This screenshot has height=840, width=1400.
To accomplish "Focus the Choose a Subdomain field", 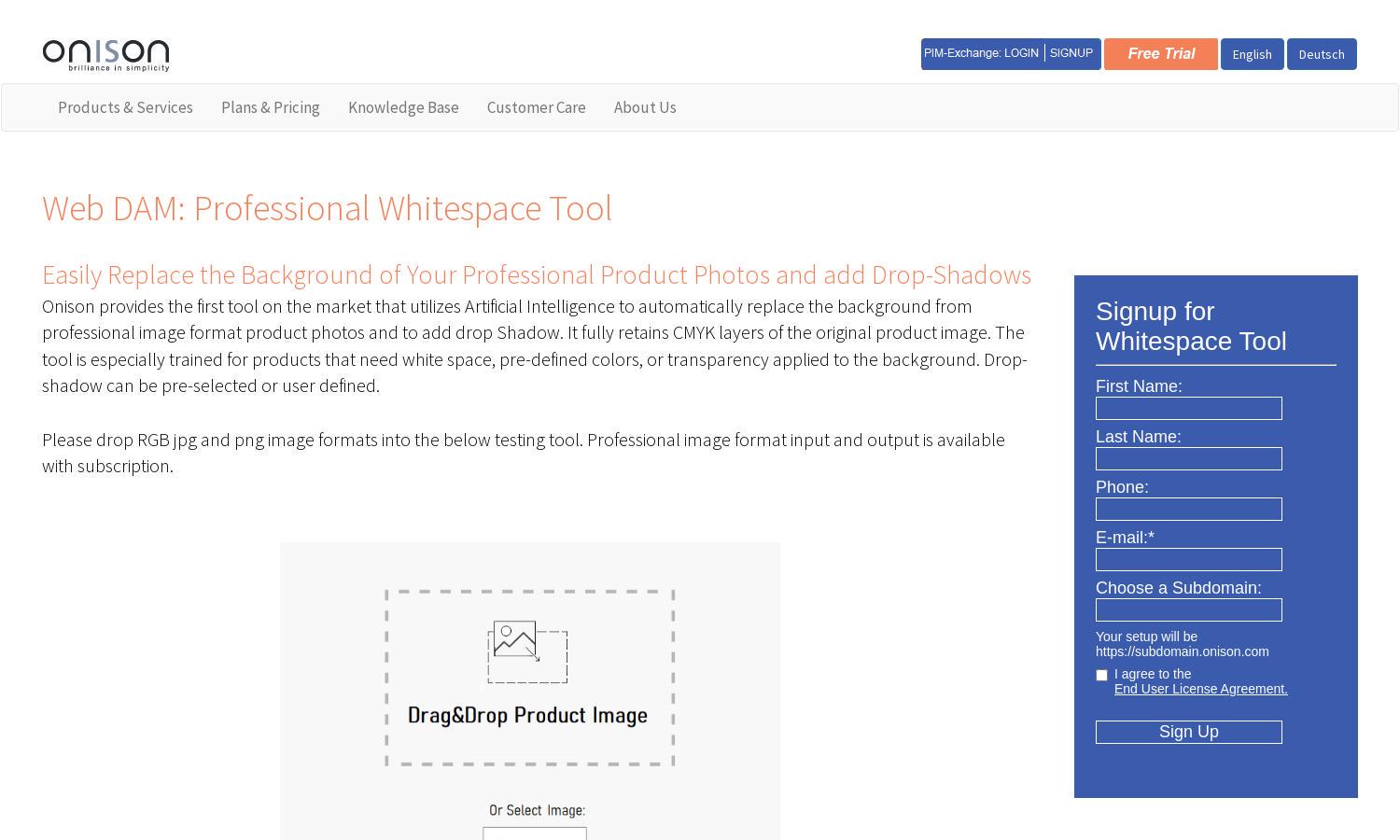I will click(x=1189, y=609).
